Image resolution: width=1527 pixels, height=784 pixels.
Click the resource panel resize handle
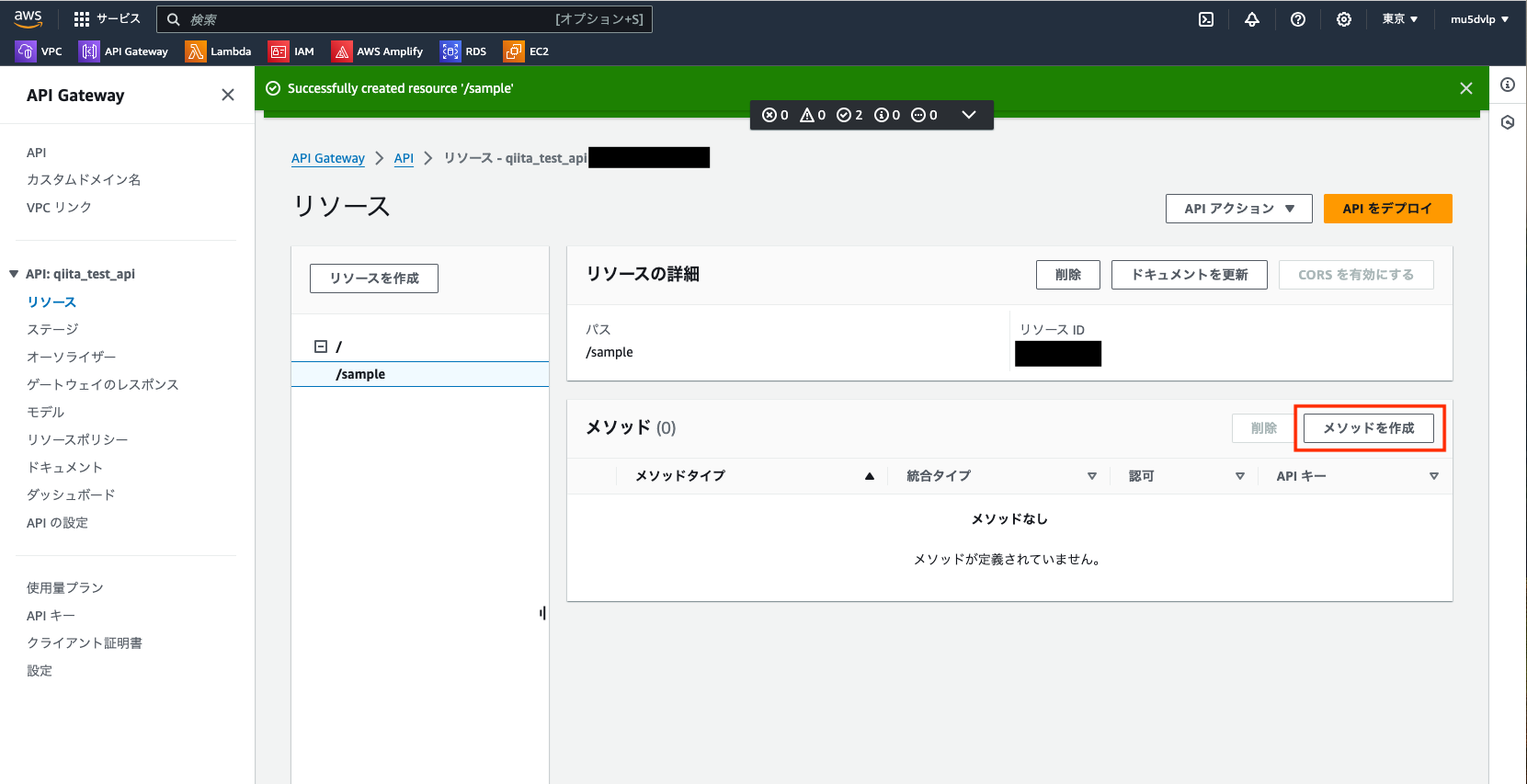542,613
